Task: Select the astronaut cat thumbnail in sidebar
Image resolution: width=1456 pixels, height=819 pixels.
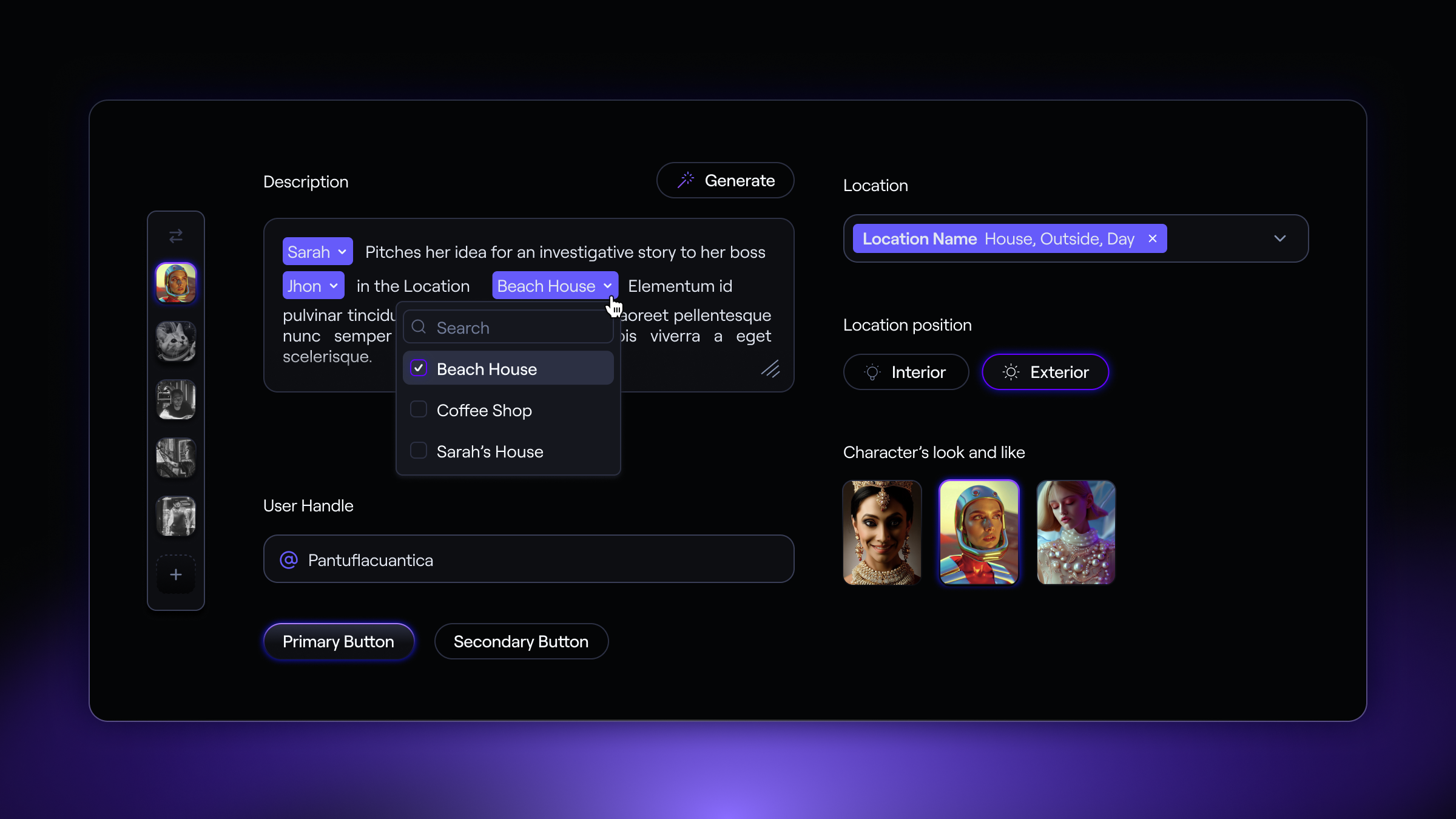Action: tap(175, 342)
